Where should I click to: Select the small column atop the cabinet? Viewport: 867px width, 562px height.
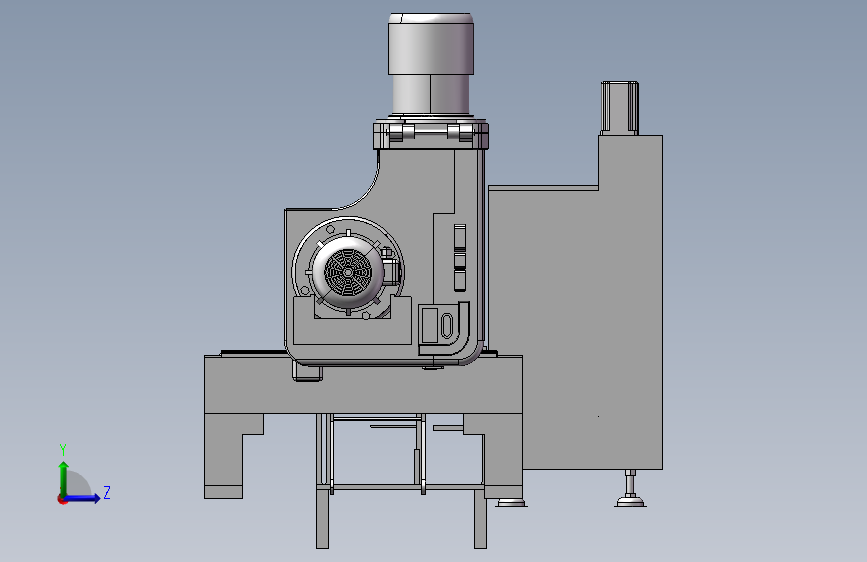point(619,108)
